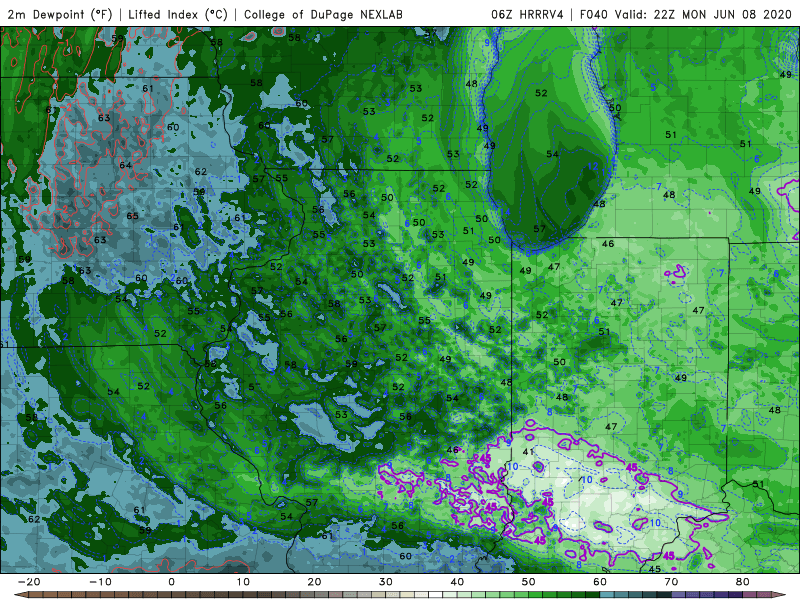Click the dewpoint value 65 on the map
This screenshot has width=800, height=600.
point(133,216)
